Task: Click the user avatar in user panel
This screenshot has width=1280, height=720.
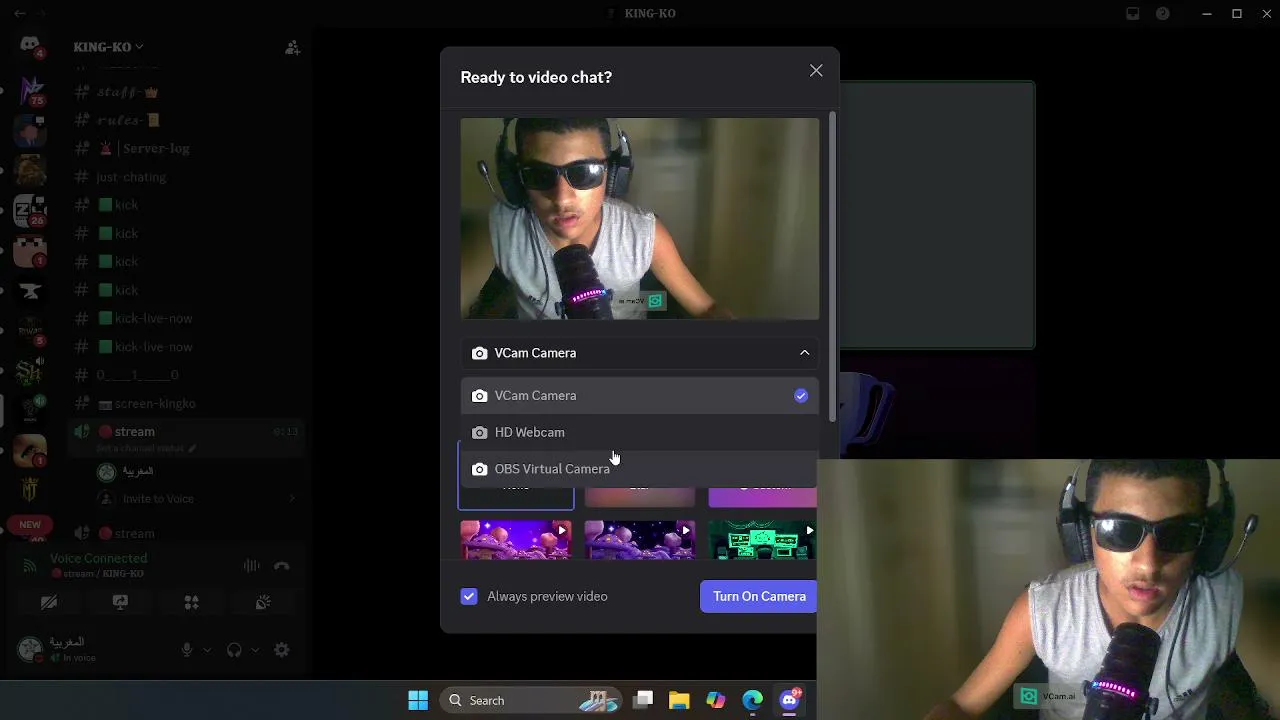Action: [30, 649]
